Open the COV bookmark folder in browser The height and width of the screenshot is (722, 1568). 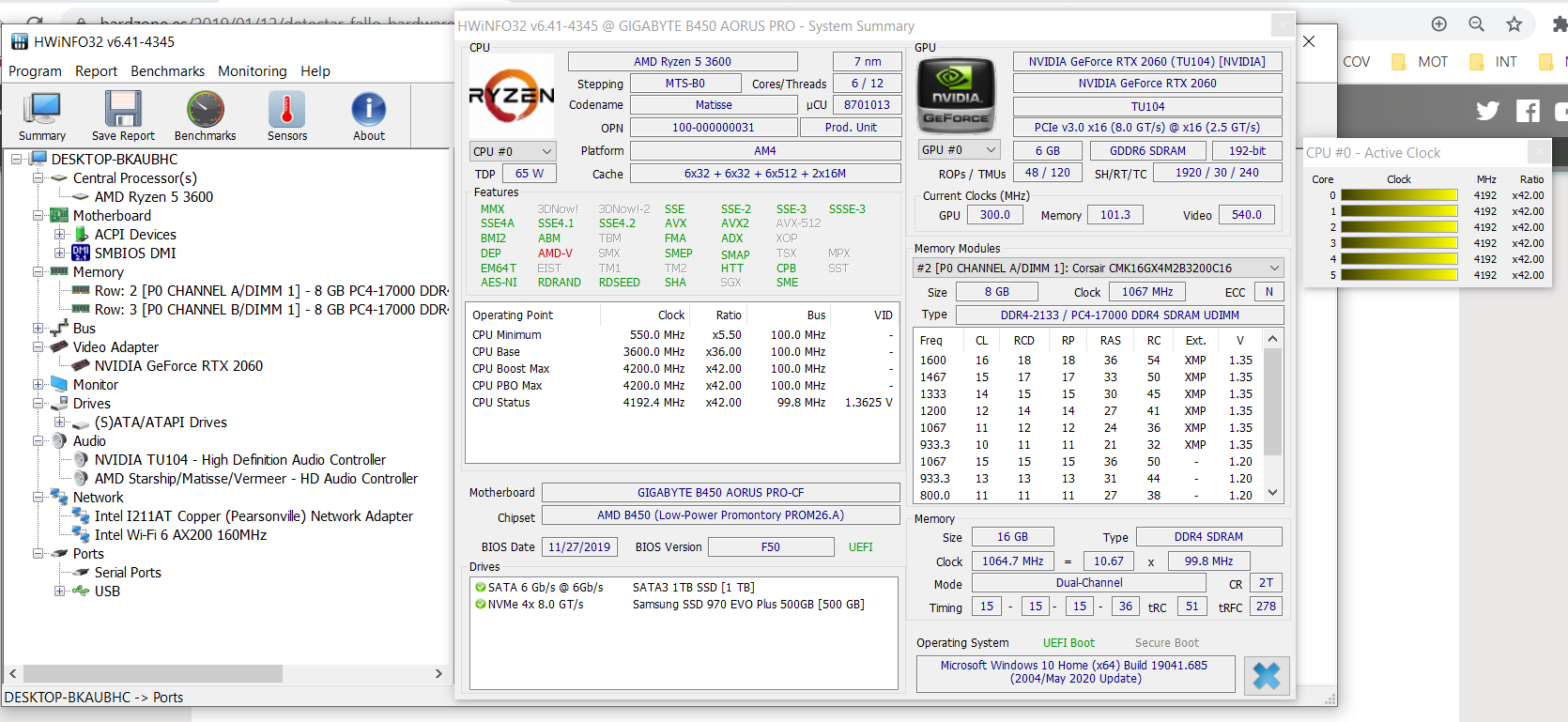tap(1354, 62)
